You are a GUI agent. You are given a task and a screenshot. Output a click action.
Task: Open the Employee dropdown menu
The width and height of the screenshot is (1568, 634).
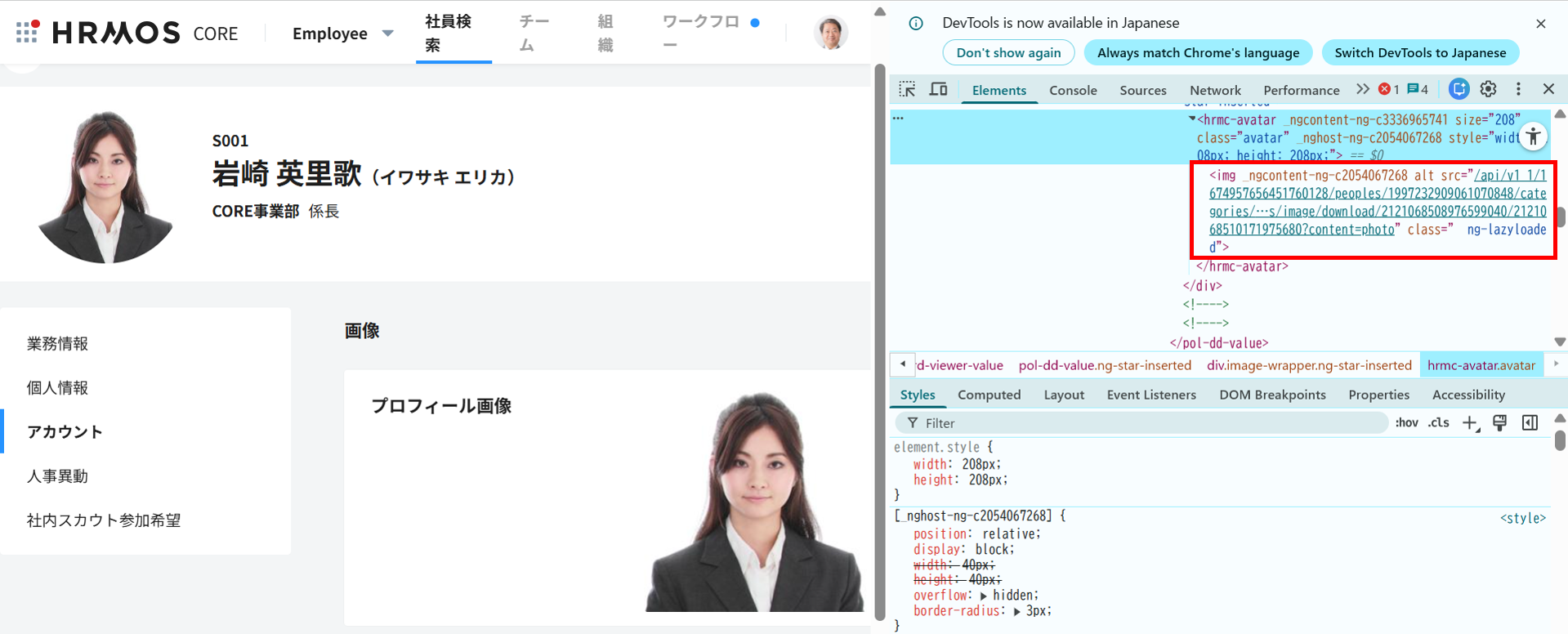pos(343,33)
